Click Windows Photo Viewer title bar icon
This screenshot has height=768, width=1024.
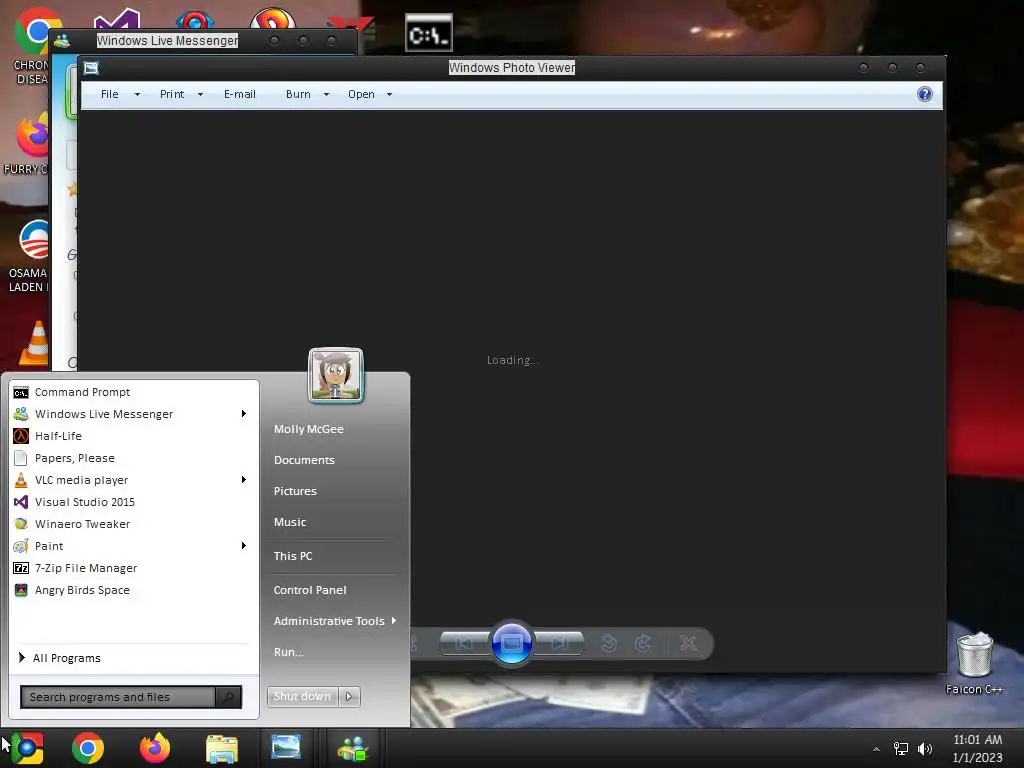click(x=91, y=68)
